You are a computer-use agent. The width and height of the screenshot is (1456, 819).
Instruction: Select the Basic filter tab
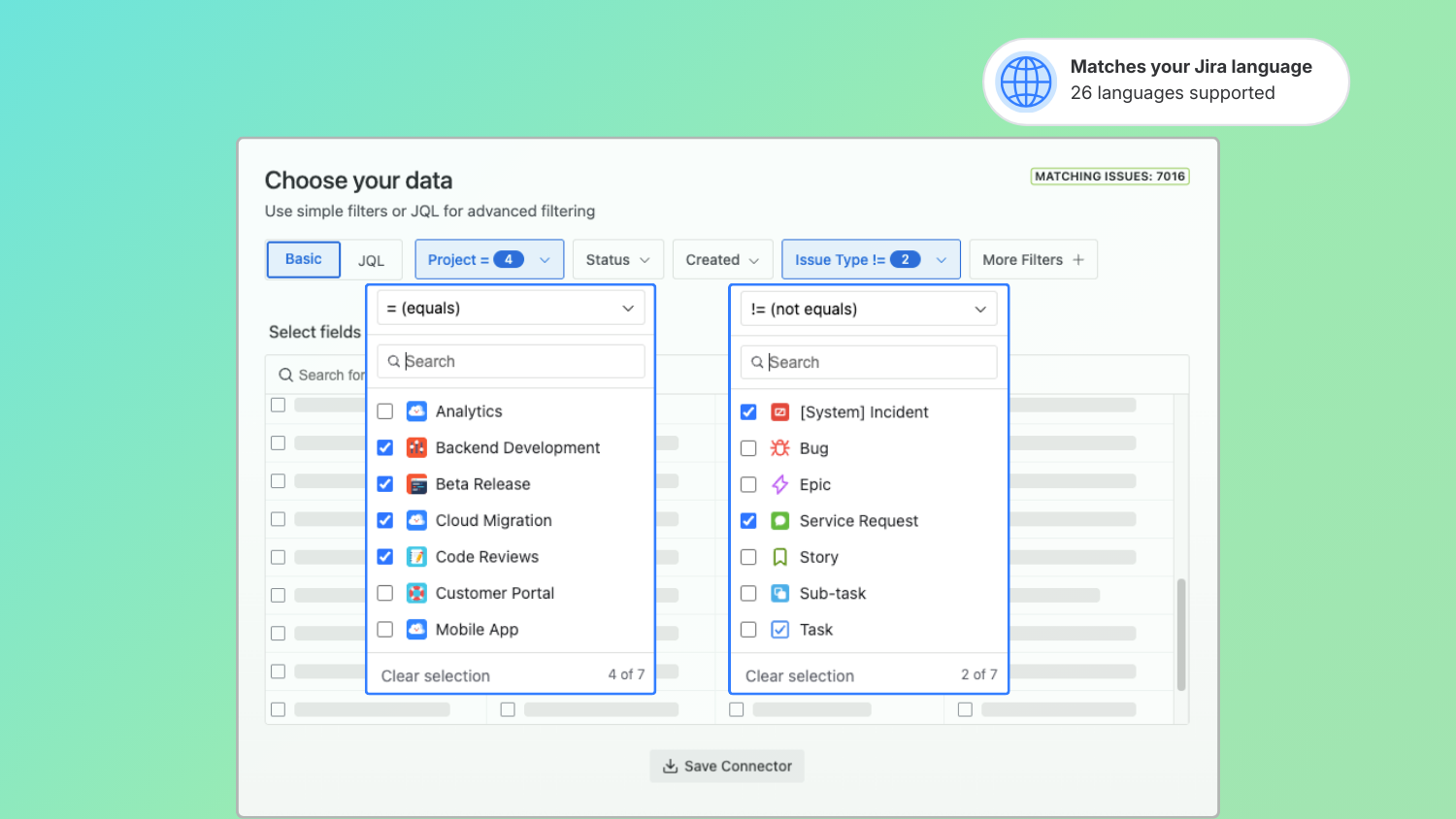[303, 259]
